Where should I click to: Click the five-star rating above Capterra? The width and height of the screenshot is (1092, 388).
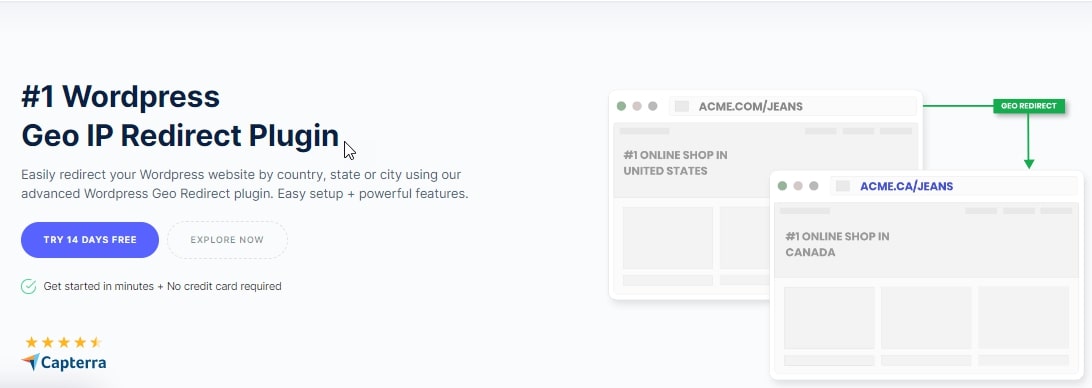(63, 342)
